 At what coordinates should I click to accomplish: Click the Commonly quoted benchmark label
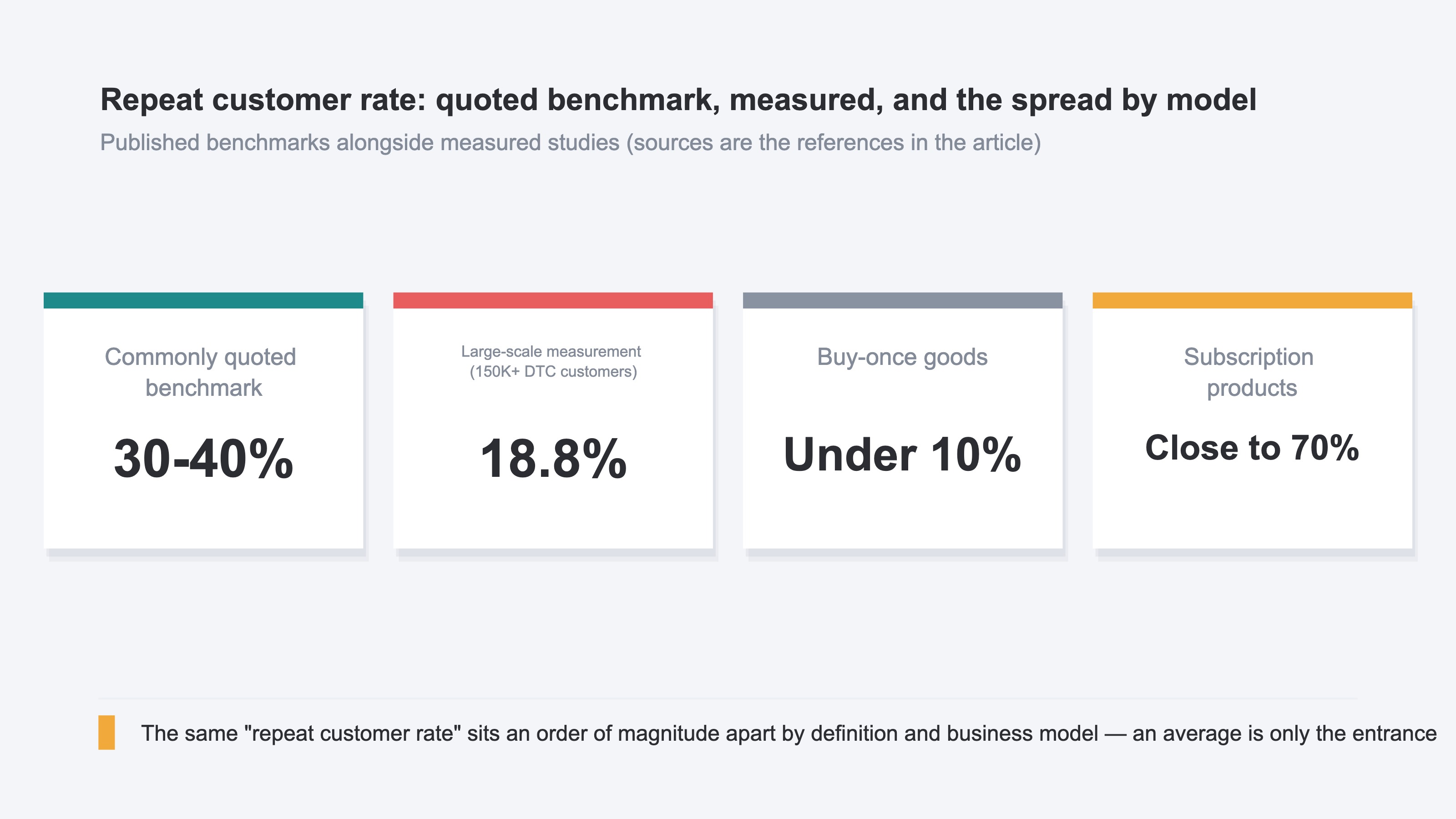[x=201, y=372]
